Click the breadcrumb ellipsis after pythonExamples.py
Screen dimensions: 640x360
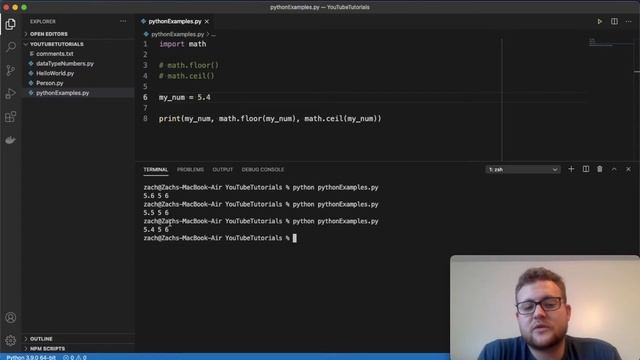(213, 34)
